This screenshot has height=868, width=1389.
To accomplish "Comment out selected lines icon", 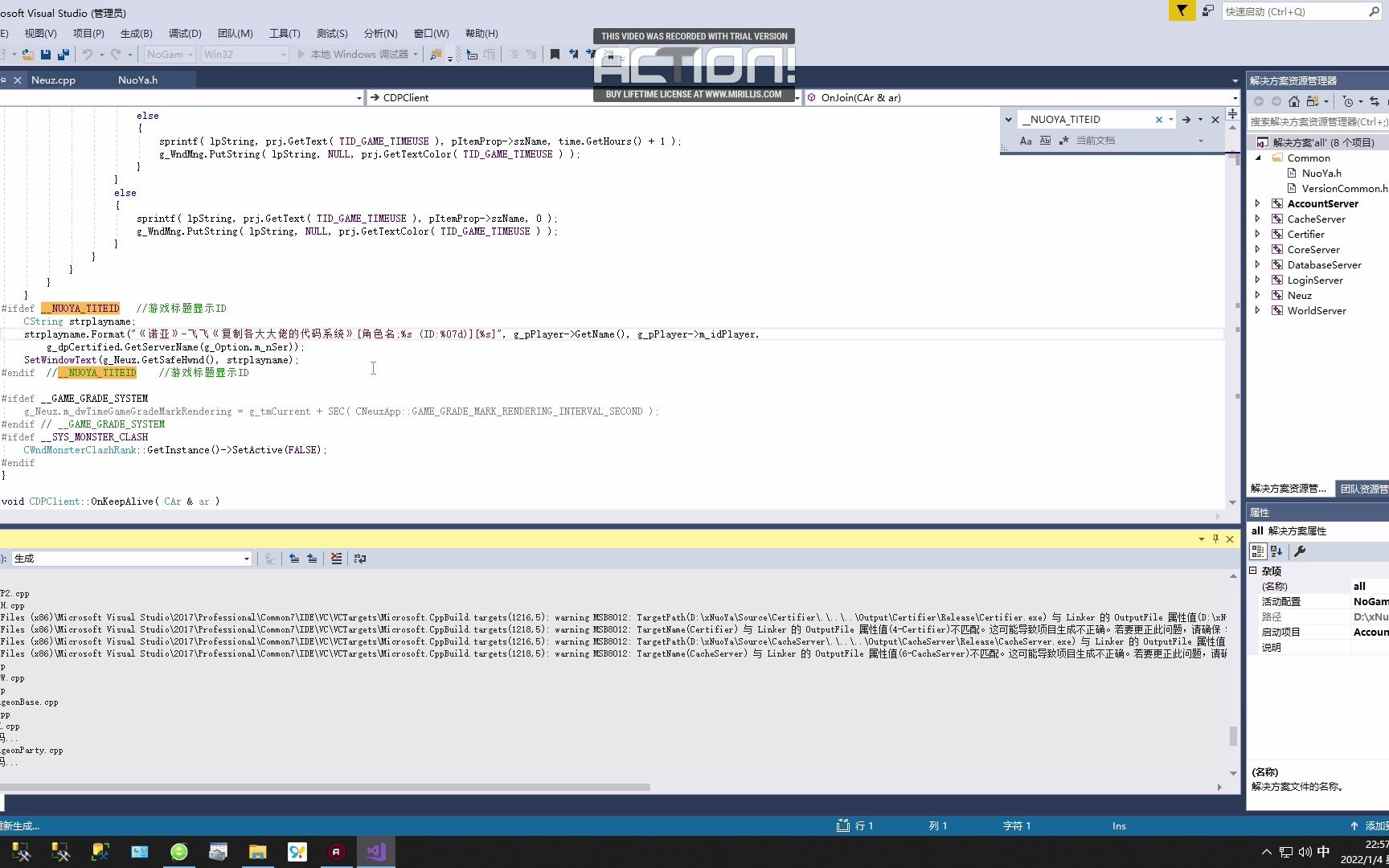I will pos(514,55).
